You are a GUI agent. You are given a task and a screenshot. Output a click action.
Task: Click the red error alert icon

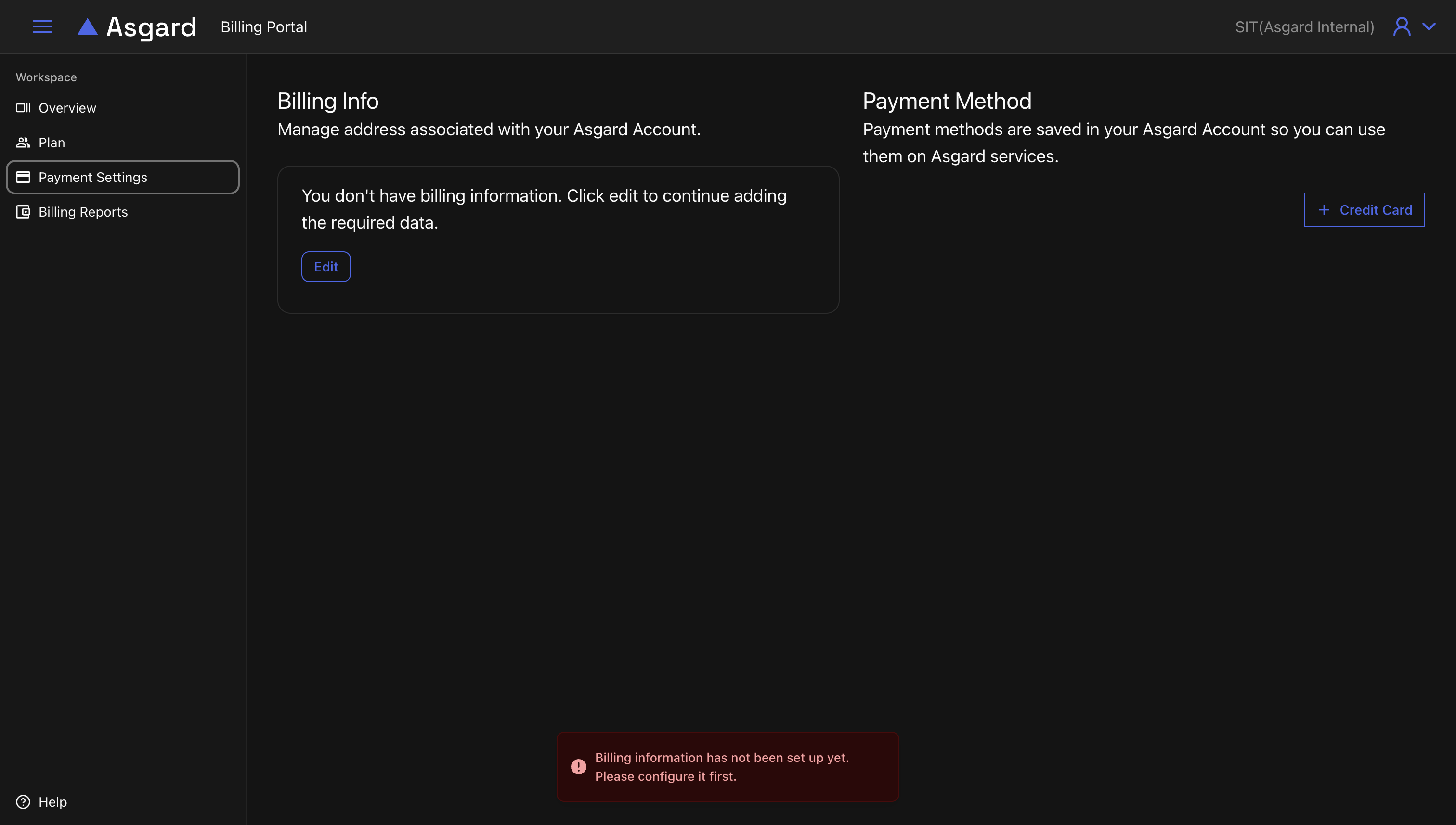pyautogui.click(x=578, y=767)
